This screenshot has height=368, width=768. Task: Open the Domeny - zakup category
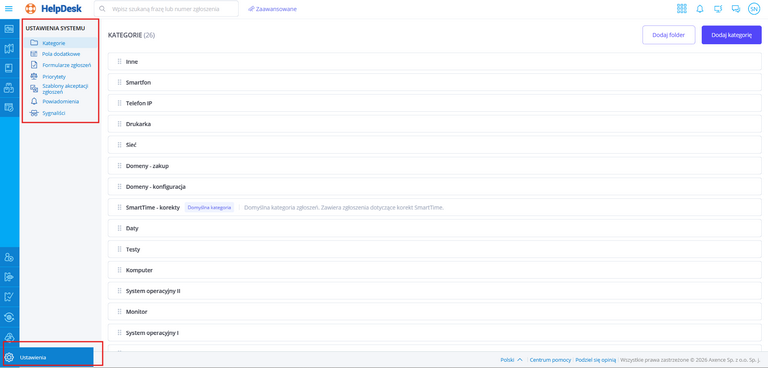point(434,166)
